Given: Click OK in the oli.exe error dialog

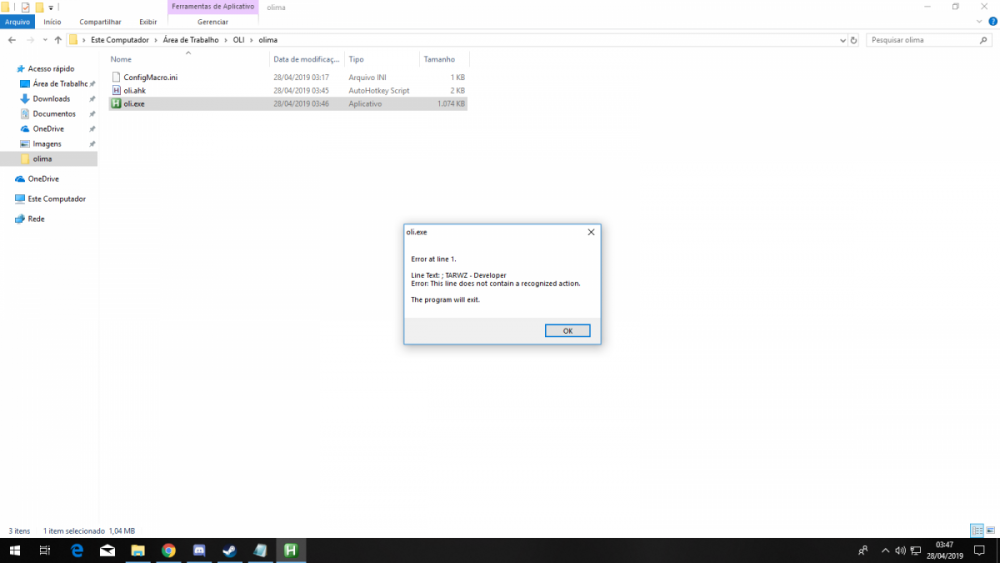Looking at the screenshot, I should (567, 330).
